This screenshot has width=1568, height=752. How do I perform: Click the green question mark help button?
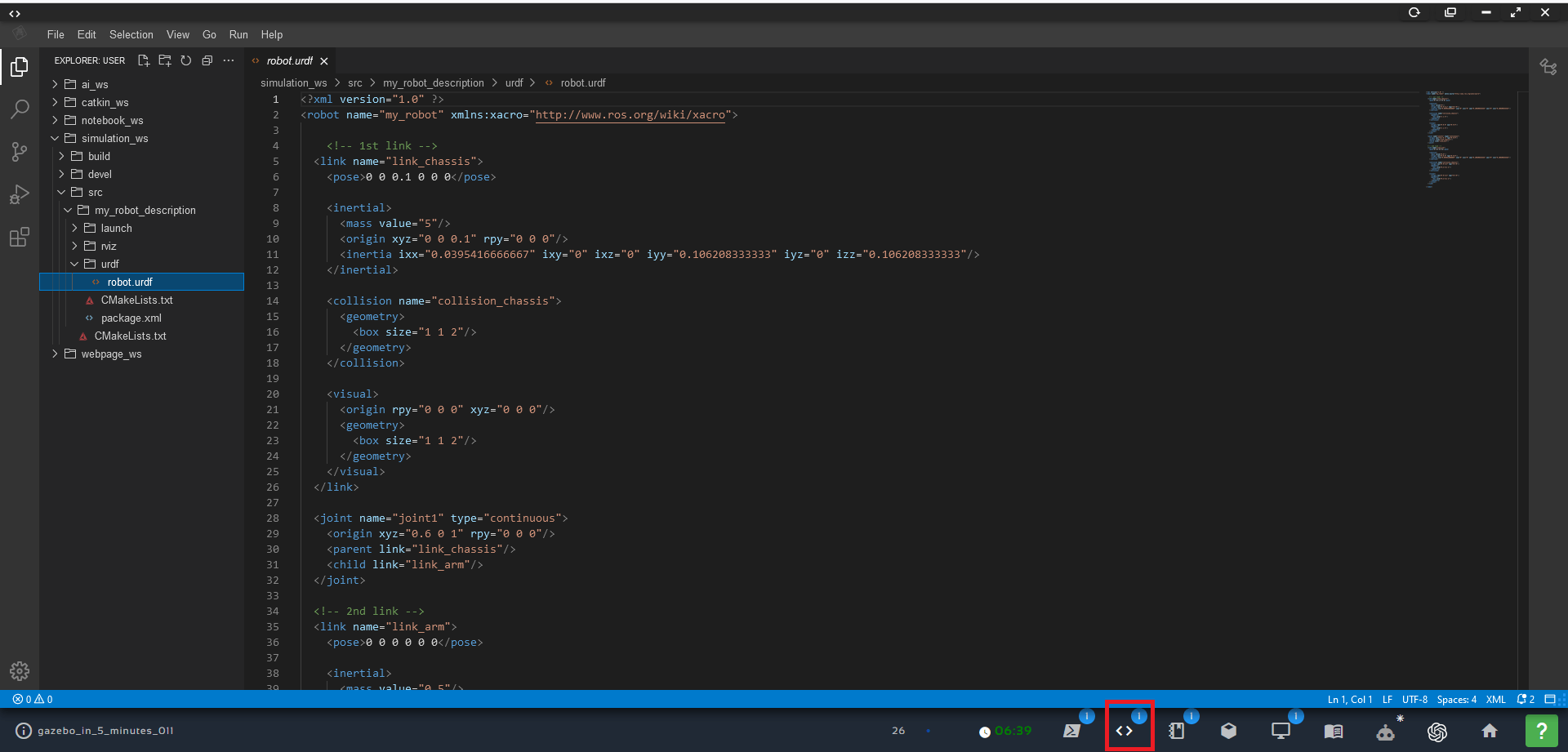tap(1543, 731)
